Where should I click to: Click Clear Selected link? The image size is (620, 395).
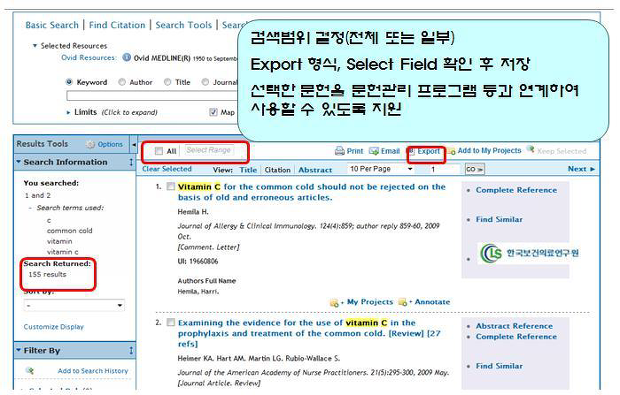[x=166, y=169]
